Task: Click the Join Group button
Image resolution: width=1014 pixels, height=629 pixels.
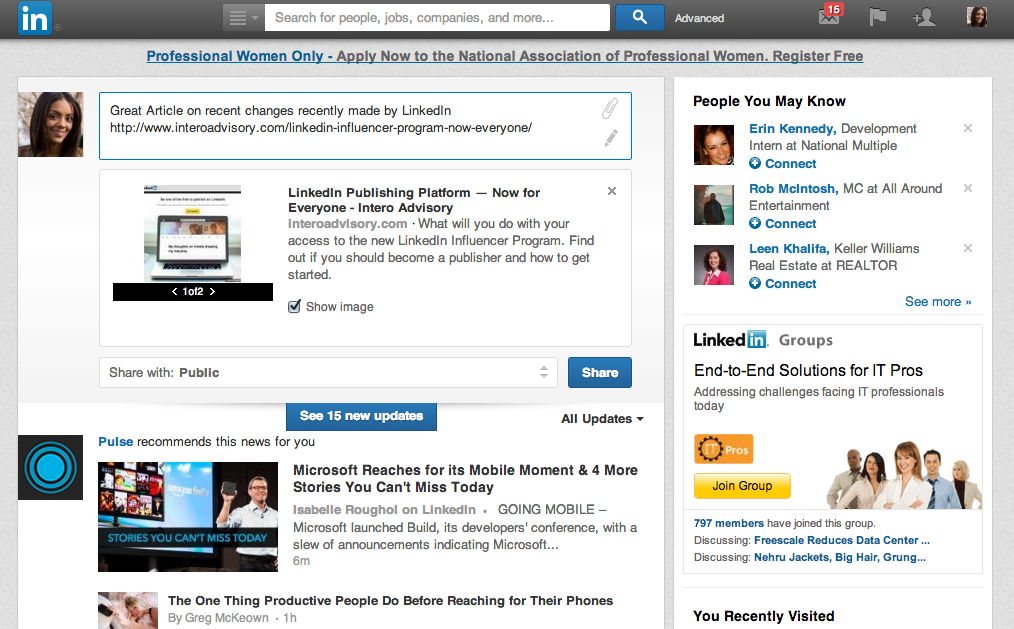Action: pos(742,485)
